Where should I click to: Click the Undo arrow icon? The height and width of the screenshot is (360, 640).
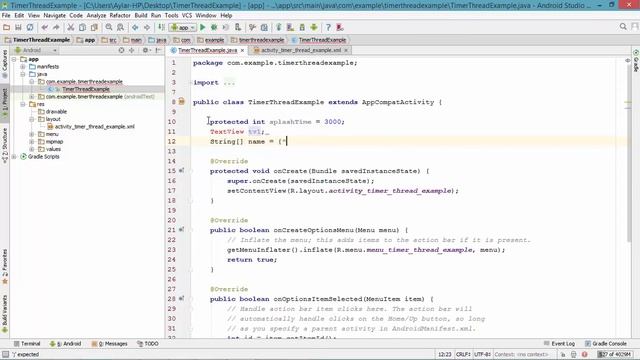pos(44,27)
